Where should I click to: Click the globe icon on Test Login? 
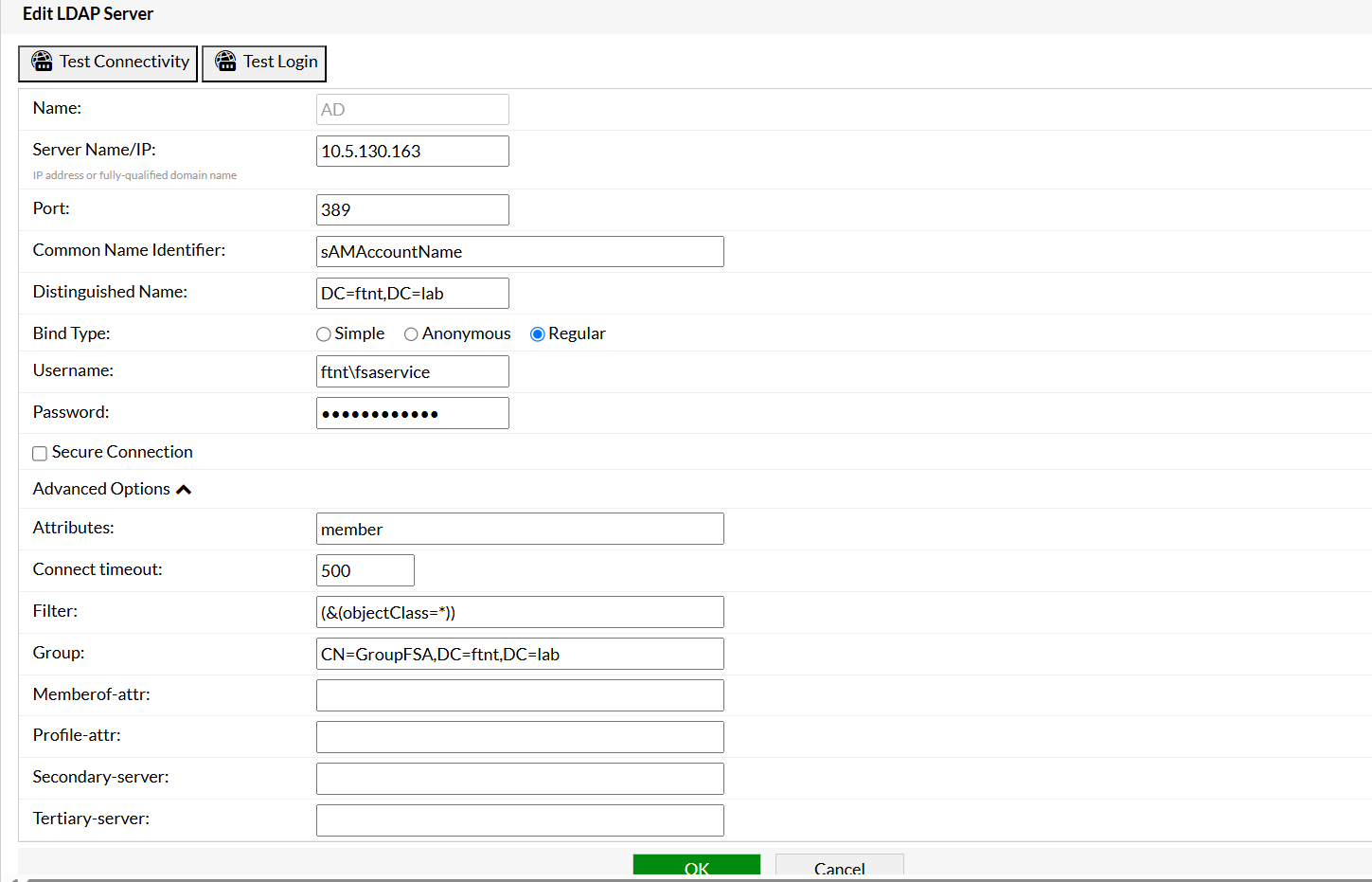pyautogui.click(x=225, y=62)
